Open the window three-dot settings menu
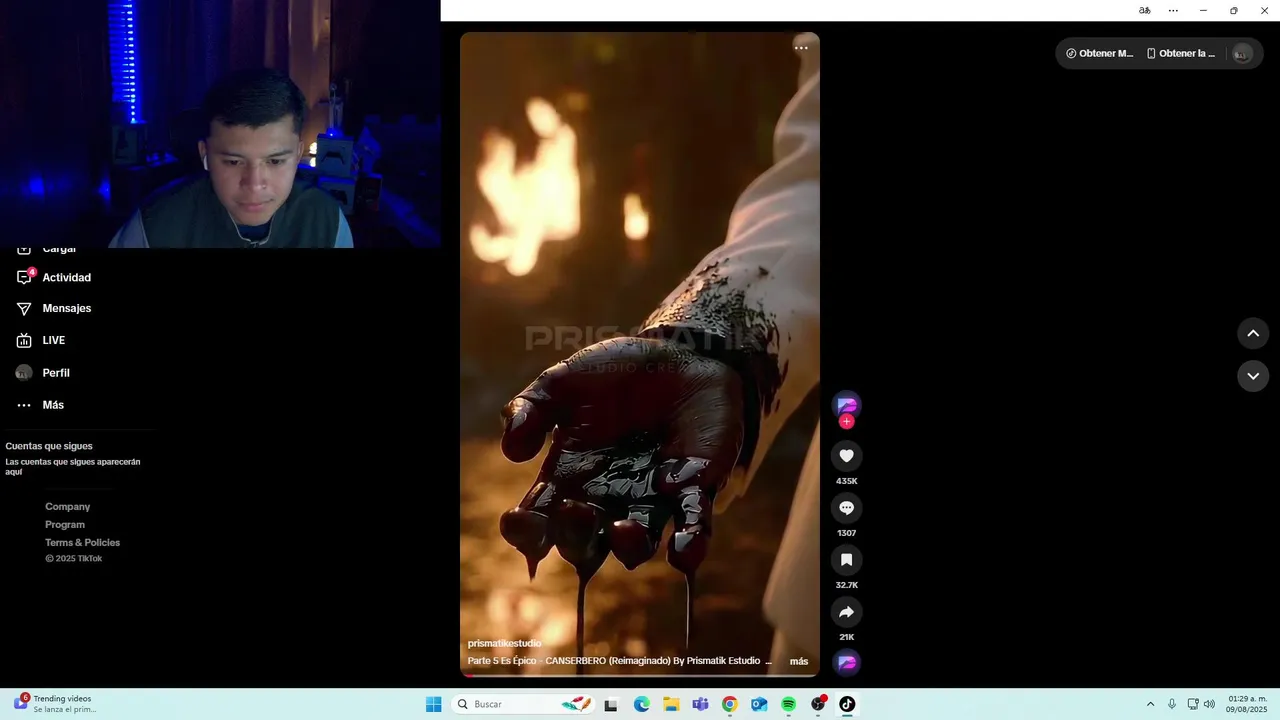 coord(1173,11)
